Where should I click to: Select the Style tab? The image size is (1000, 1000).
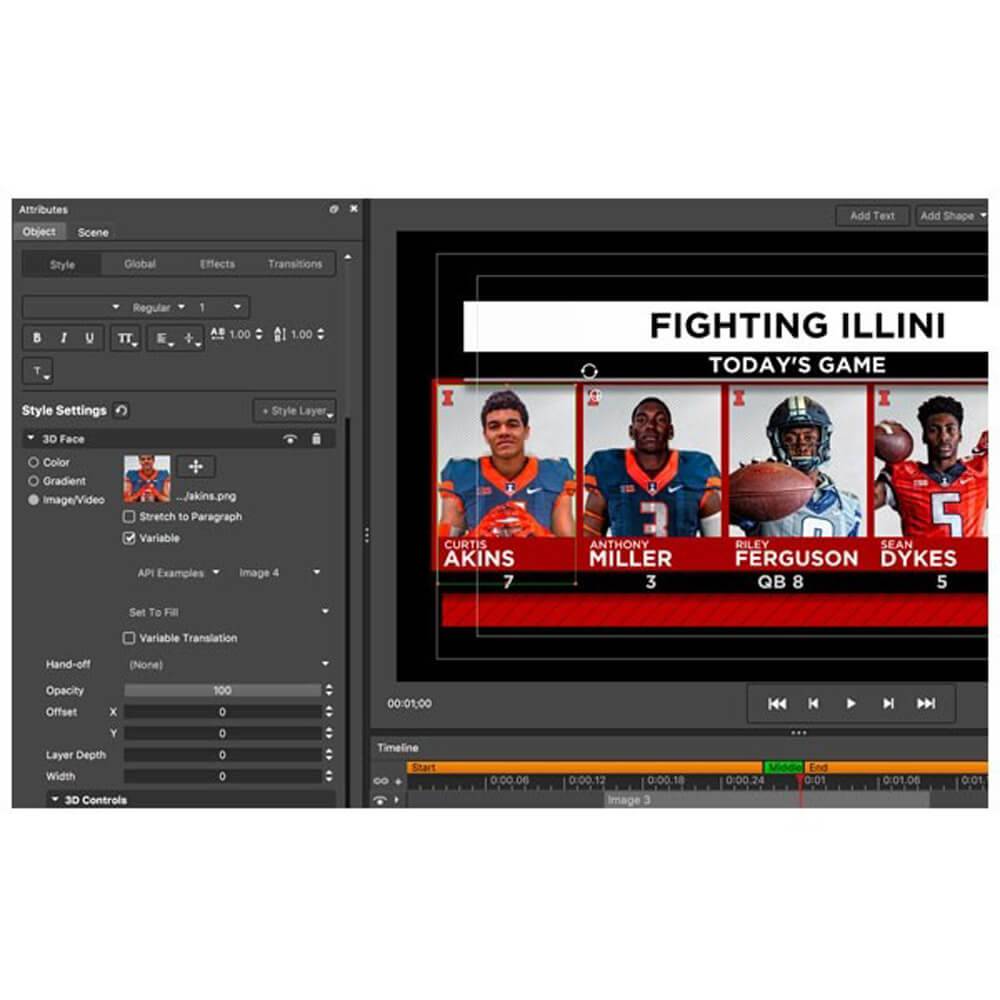62,264
